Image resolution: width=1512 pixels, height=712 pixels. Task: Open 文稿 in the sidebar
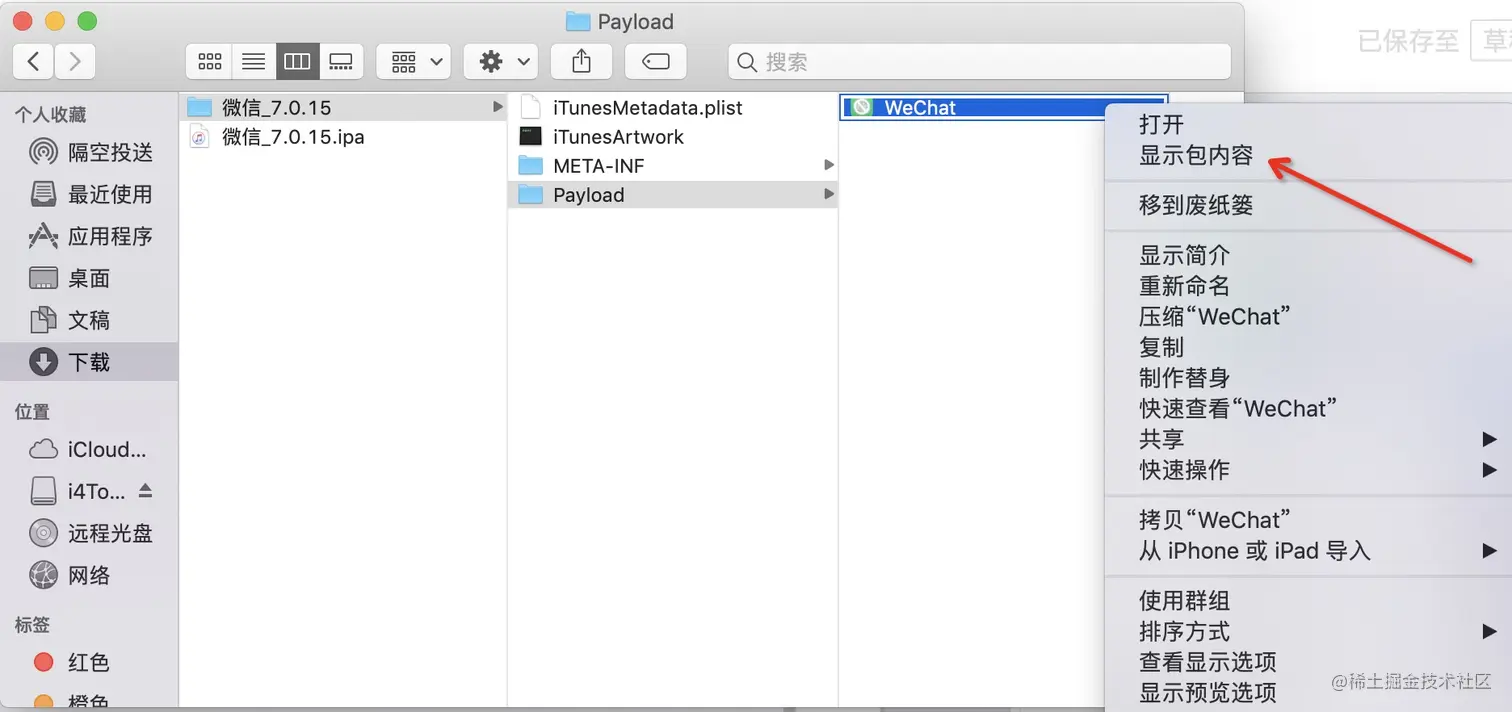point(90,320)
